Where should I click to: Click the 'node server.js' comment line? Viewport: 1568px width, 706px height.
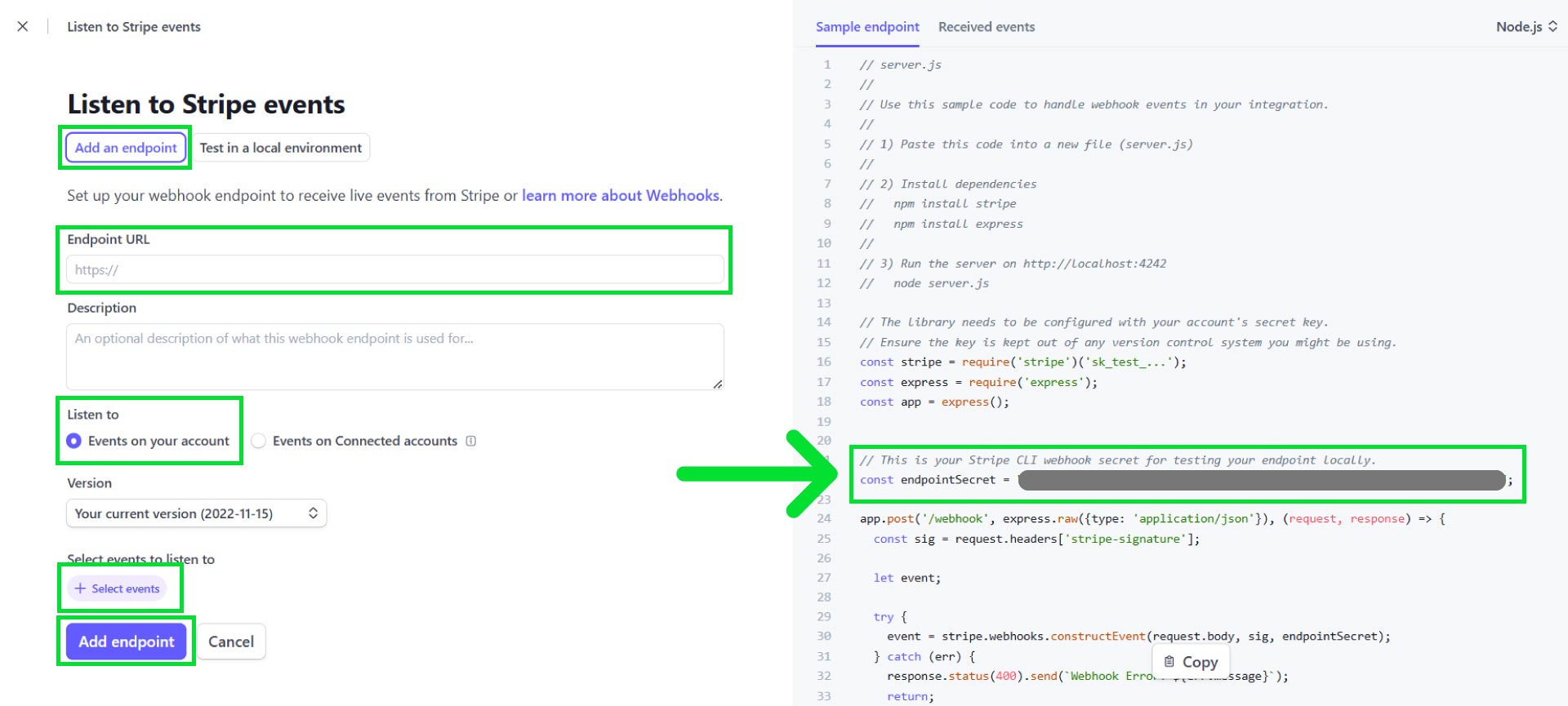click(x=924, y=283)
